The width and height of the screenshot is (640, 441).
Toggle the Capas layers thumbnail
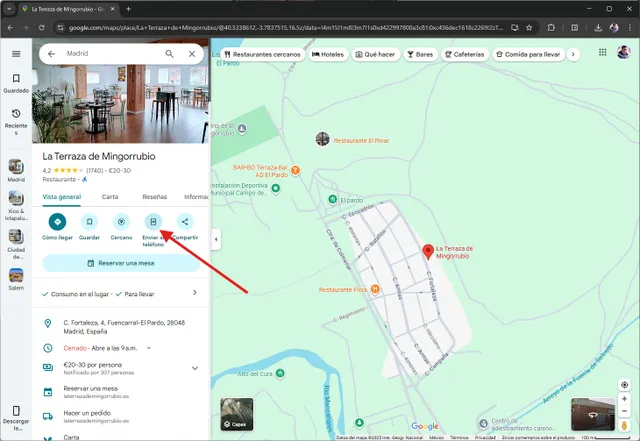coord(237,412)
